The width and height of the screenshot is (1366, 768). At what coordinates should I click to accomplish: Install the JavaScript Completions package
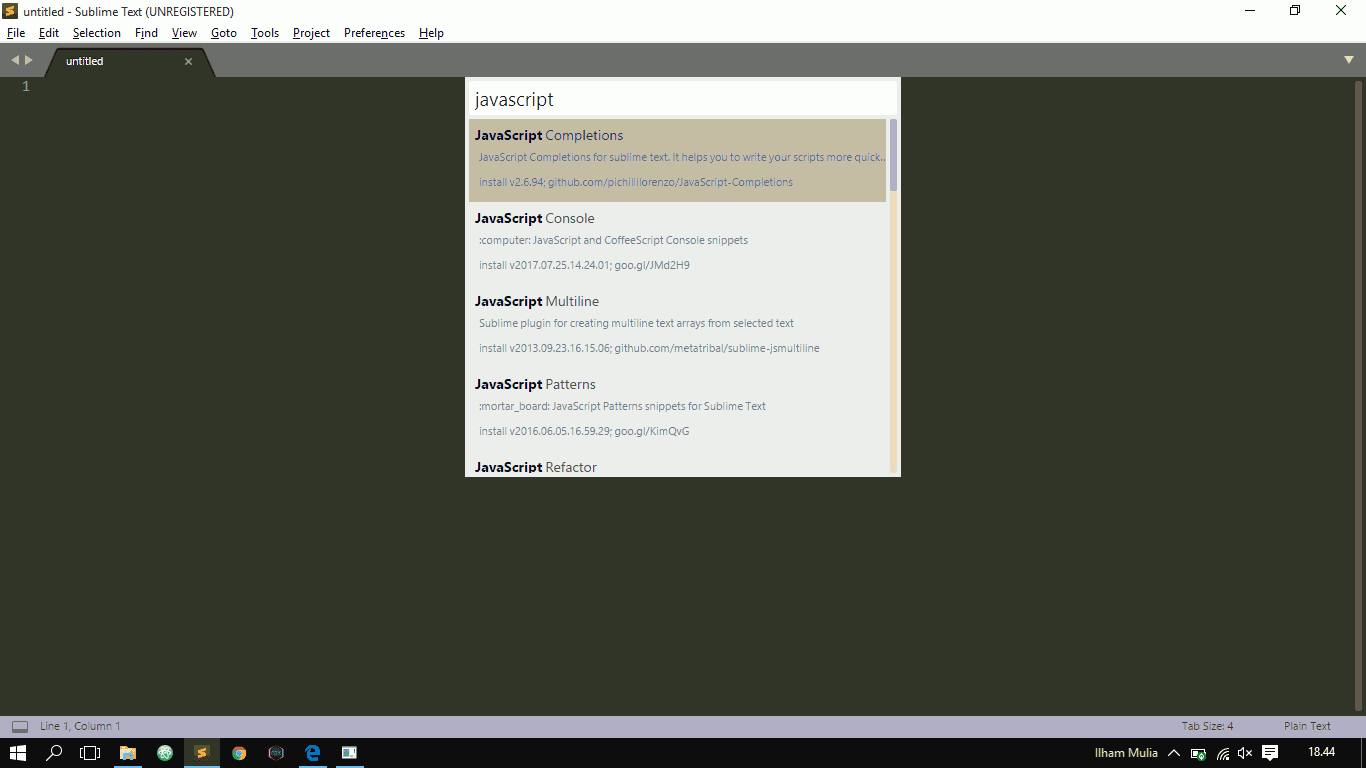coord(677,160)
